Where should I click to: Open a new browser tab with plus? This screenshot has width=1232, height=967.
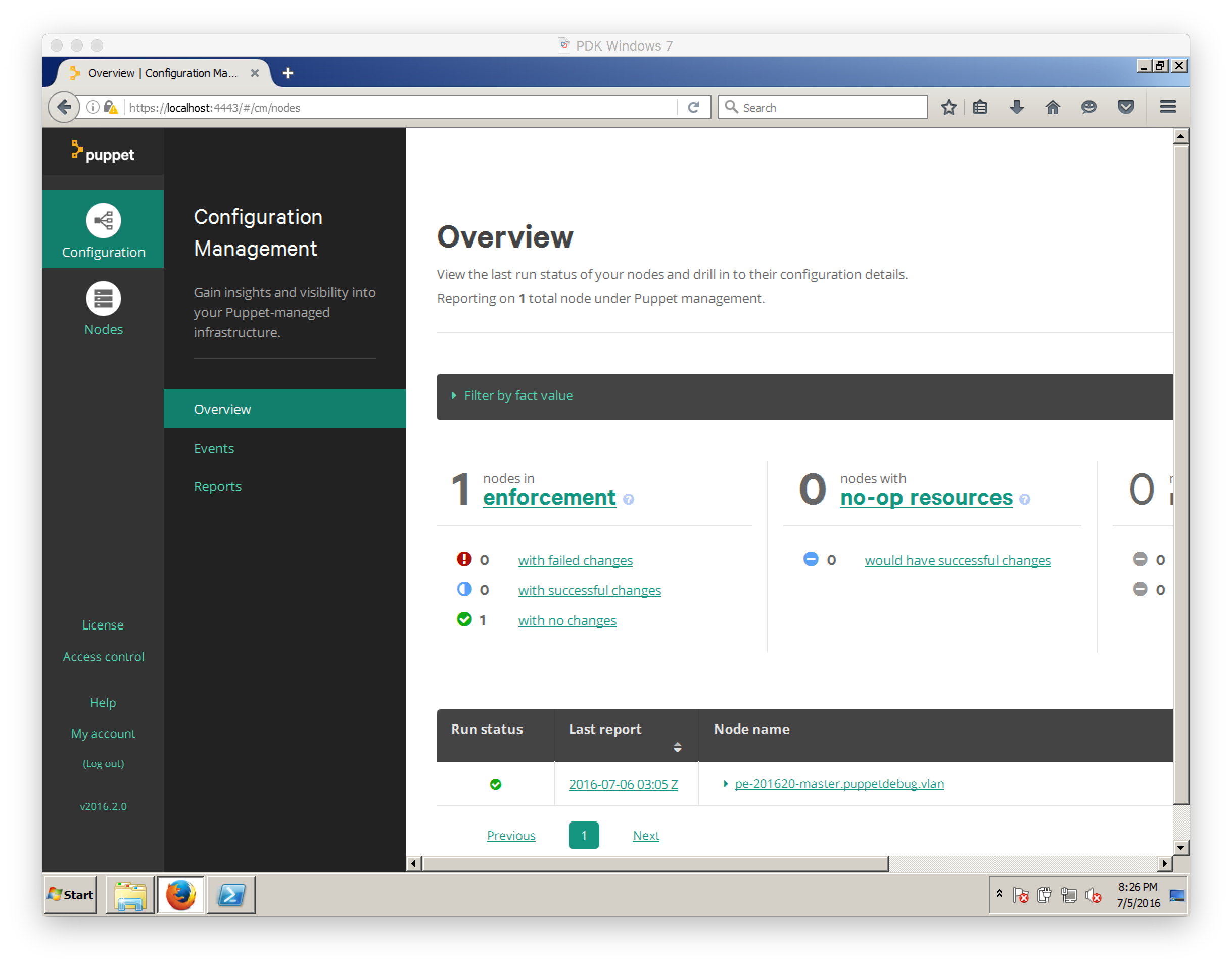288,72
